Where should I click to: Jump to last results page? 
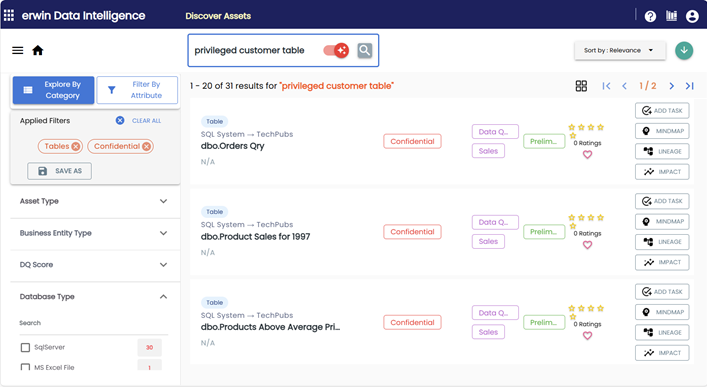pyautogui.click(x=689, y=86)
